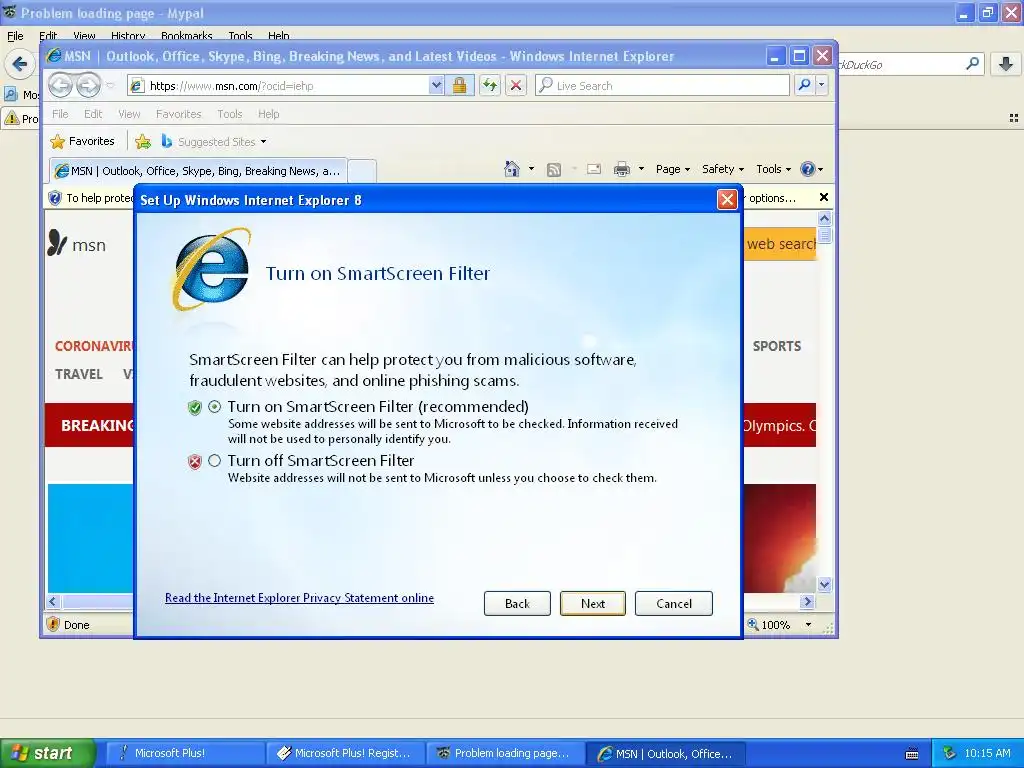This screenshot has width=1024, height=768.
Task: Click IE horizontal scrollbar left arrow
Action: tap(53, 601)
